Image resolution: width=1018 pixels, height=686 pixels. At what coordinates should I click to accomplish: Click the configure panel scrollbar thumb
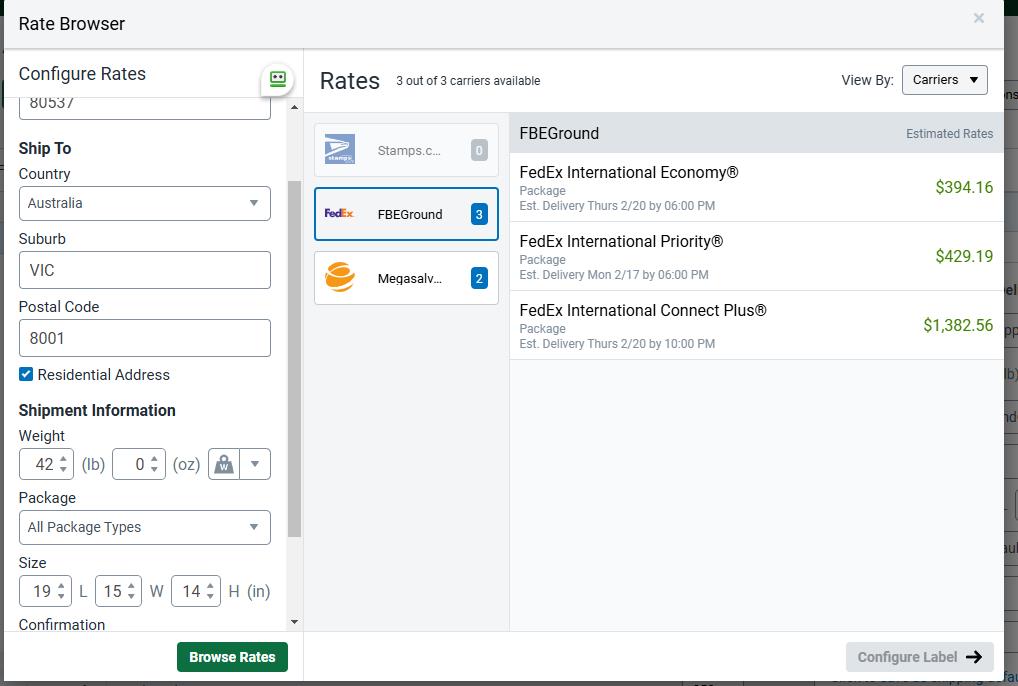(x=294, y=359)
